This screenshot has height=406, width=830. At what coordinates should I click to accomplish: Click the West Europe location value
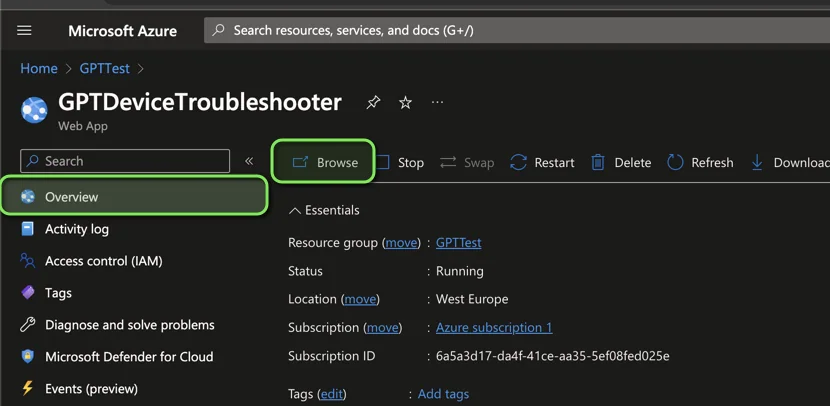472,299
